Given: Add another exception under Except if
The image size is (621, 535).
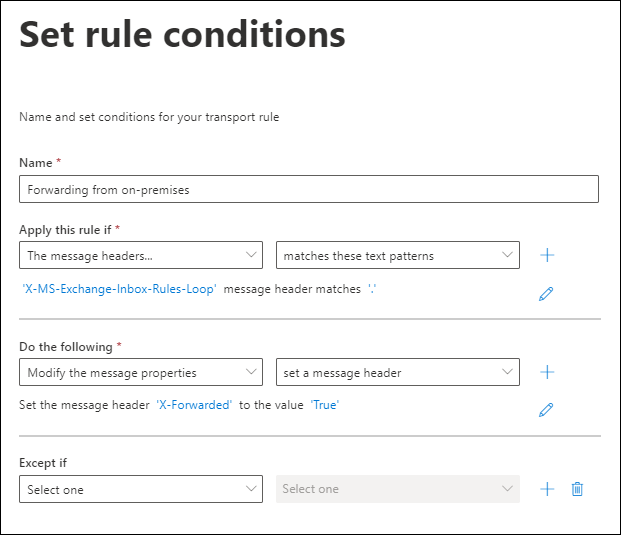Looking at the screenshot, I should coord(547,489).
